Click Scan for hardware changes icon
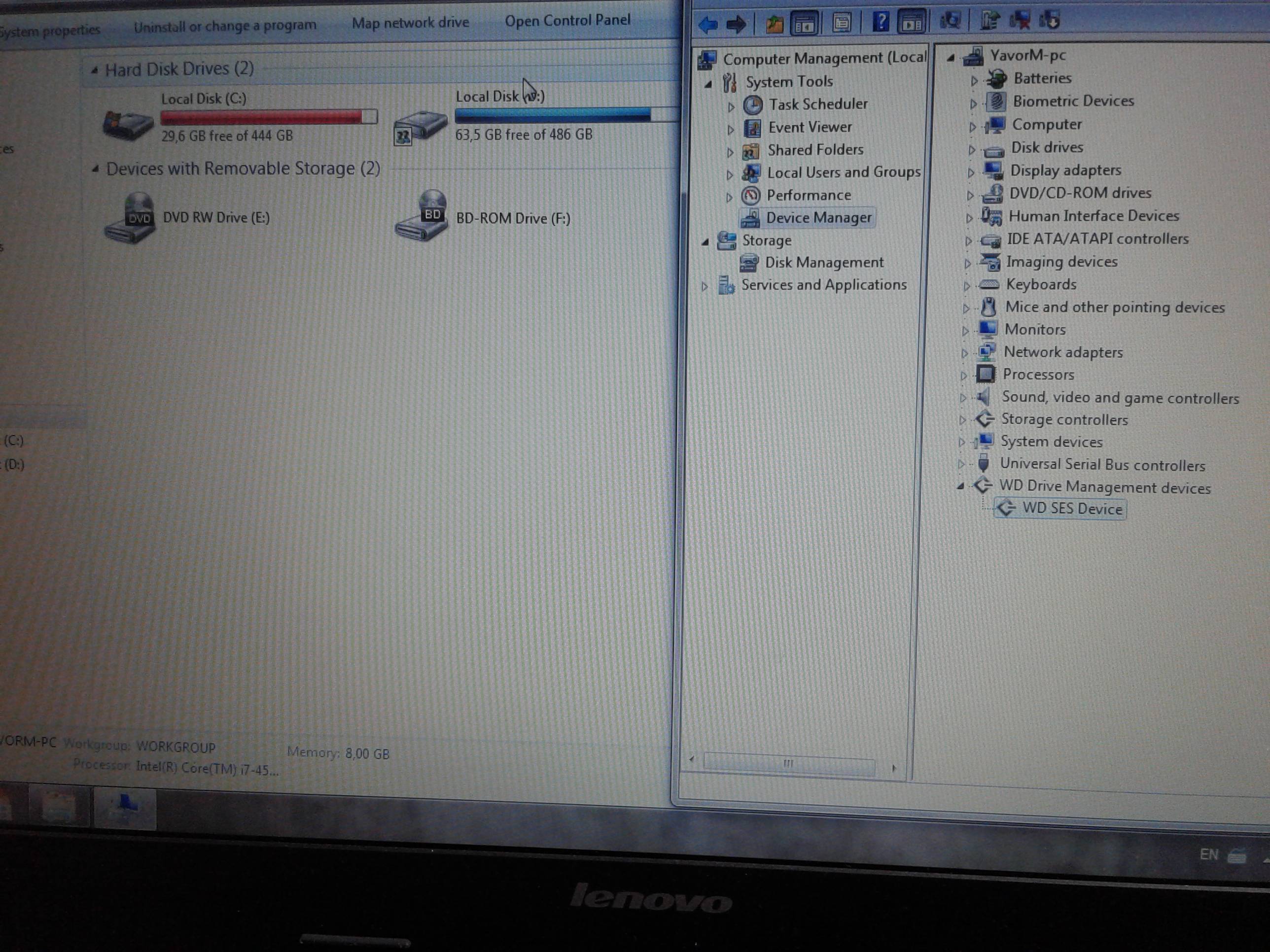 click(x=950, y=21)
